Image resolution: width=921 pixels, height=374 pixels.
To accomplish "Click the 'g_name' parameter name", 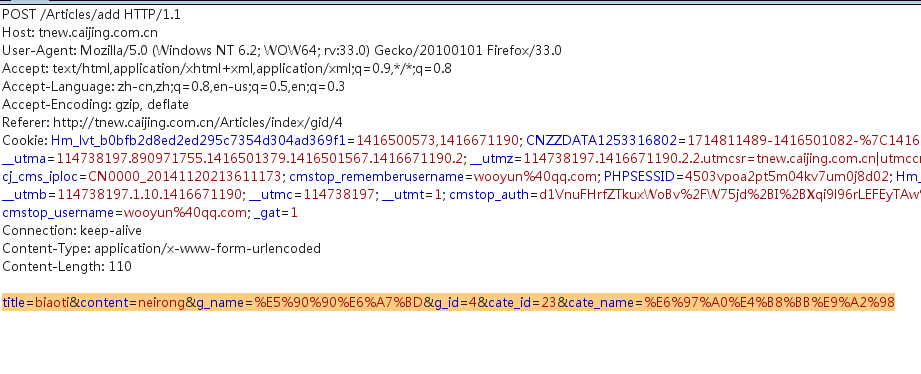I will tap(220, 302).
